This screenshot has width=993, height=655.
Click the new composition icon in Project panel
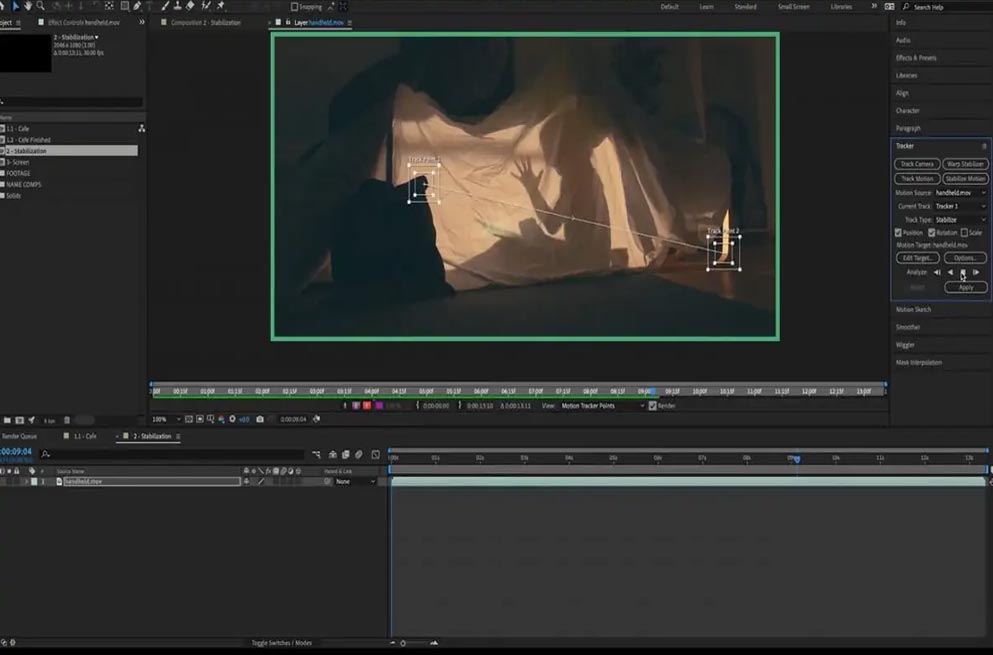(20, 420)
